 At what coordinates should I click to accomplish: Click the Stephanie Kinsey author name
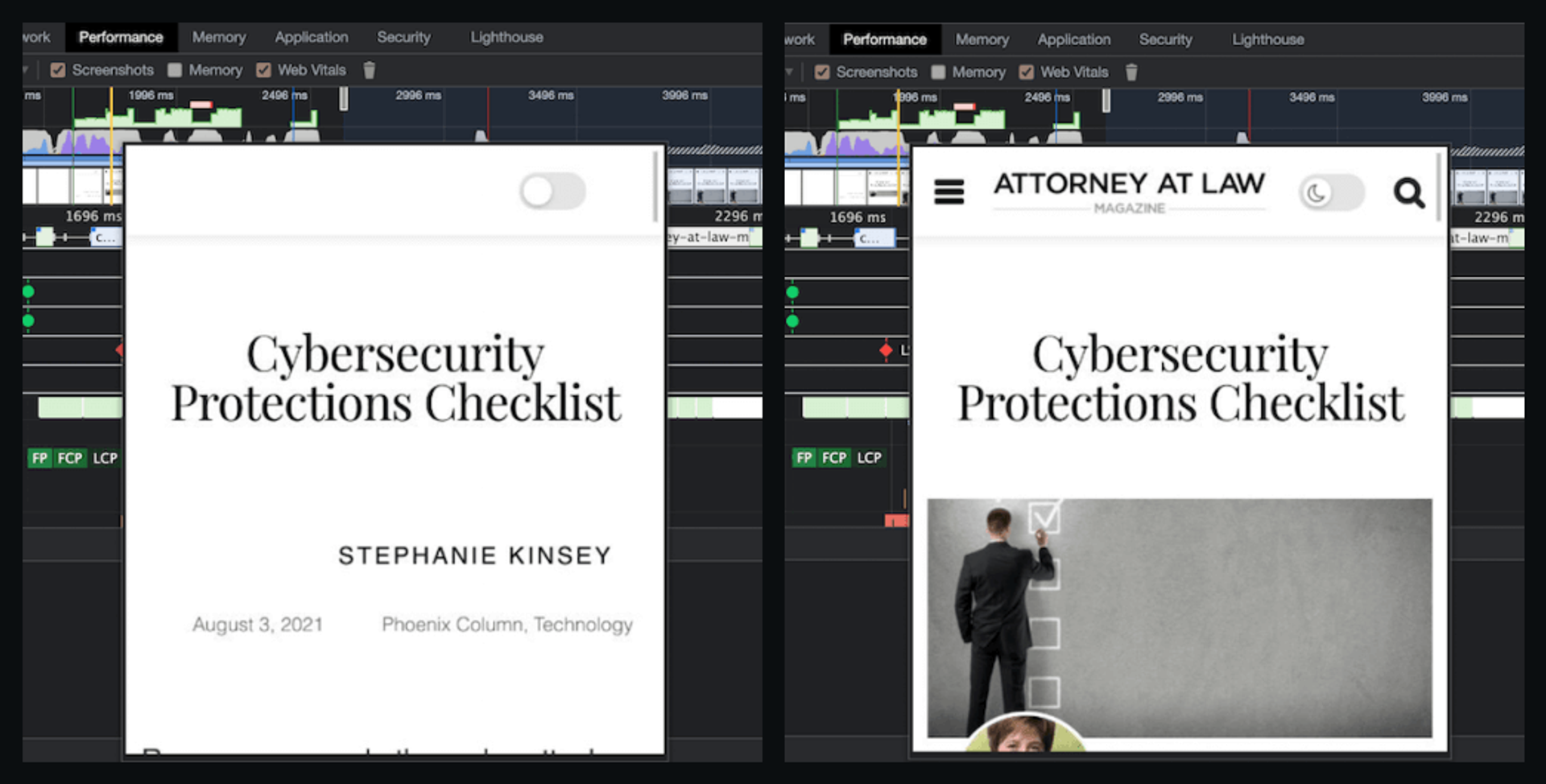pyautogui.click(x=475, y=555)
